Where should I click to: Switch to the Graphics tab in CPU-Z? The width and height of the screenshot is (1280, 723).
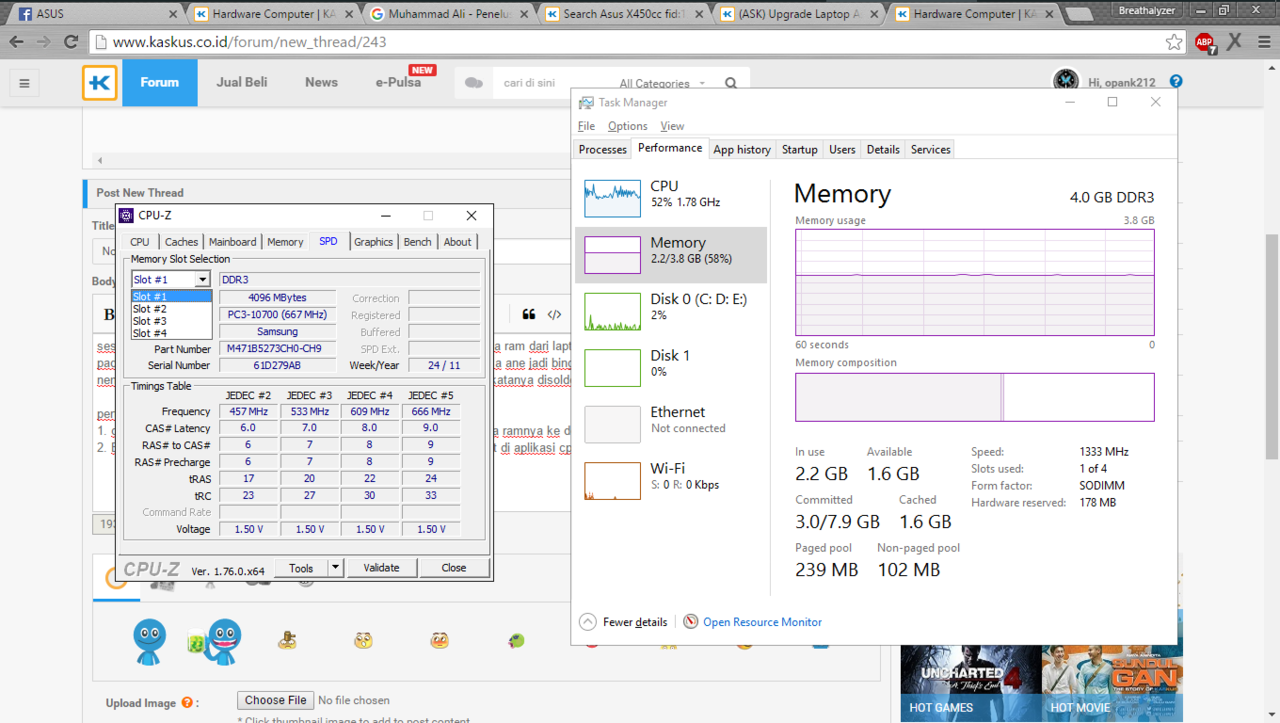click(x=373, y=242)
